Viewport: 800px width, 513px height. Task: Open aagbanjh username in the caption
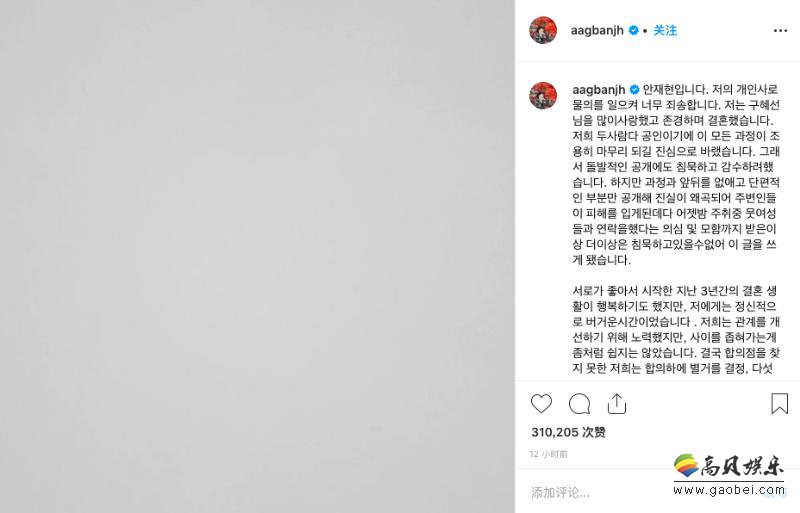click(x=598, y=90)
